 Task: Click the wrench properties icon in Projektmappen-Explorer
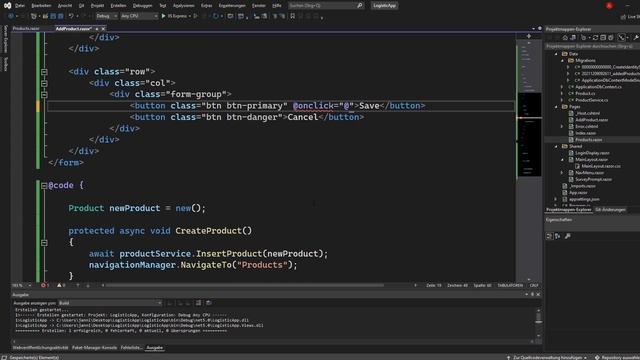tap(636, 38)
